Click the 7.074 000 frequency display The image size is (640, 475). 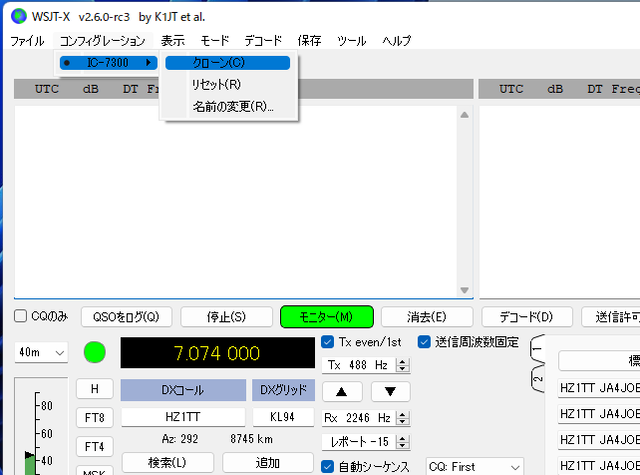click(x=218, y=353)
